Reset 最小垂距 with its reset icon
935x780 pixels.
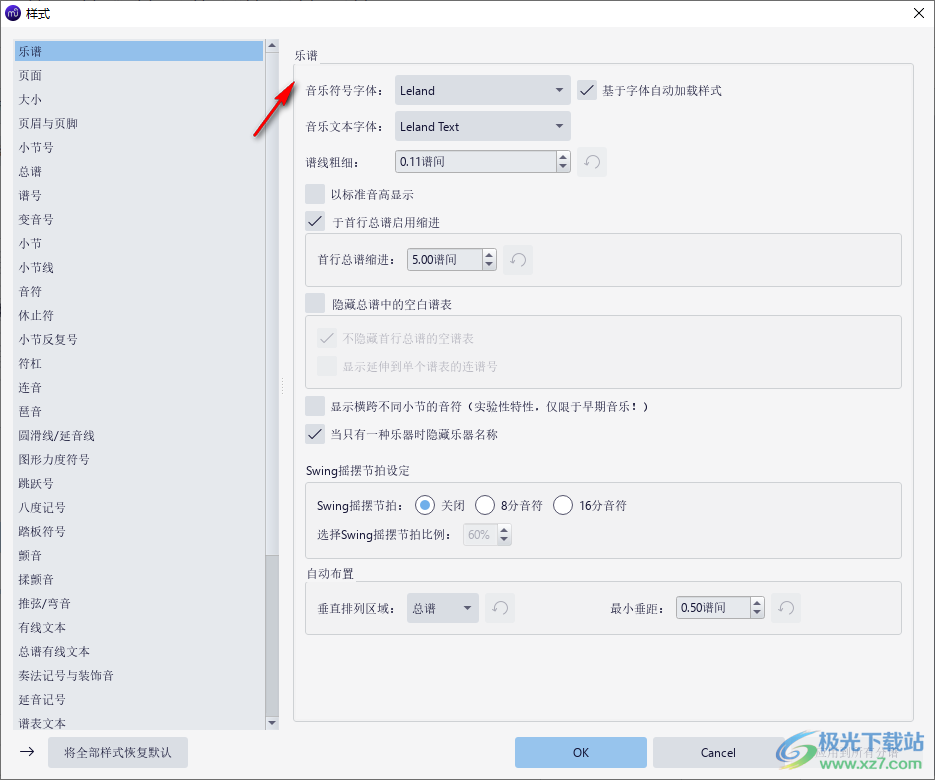click(789, 607)
